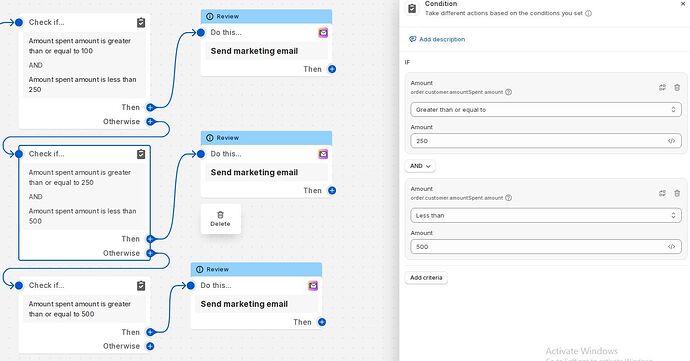Add a step after the second Send marketing email's Then
This screenshot has height=361, width=690.
tap(332, 191)
